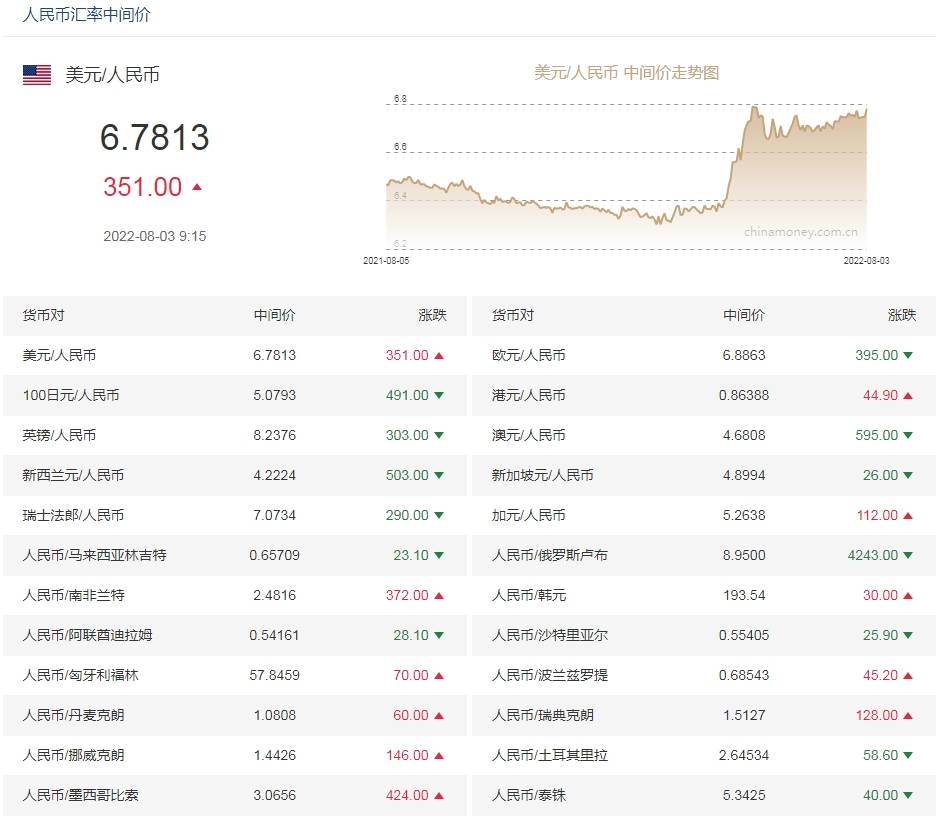Click the green down arrow beside 欧元/人民币
The width and height of the screenshot is (943, 820).
[x=905, y=355]
